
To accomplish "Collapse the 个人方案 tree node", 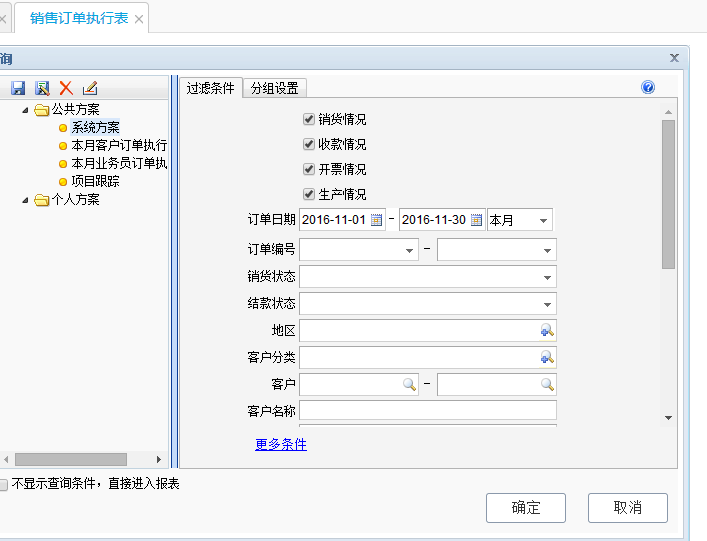I will 25,200.
